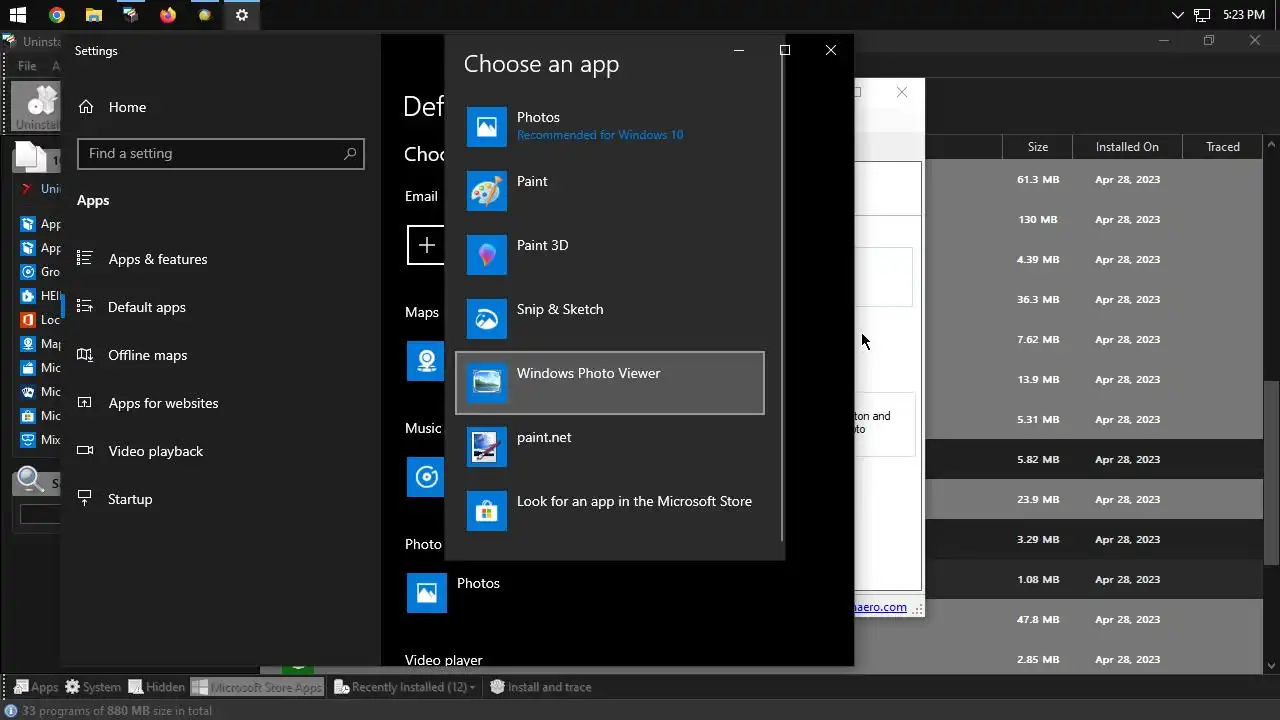Select the 47.8 MB program row
The width and height of the screenshot is (1280, 720).
1094,619
